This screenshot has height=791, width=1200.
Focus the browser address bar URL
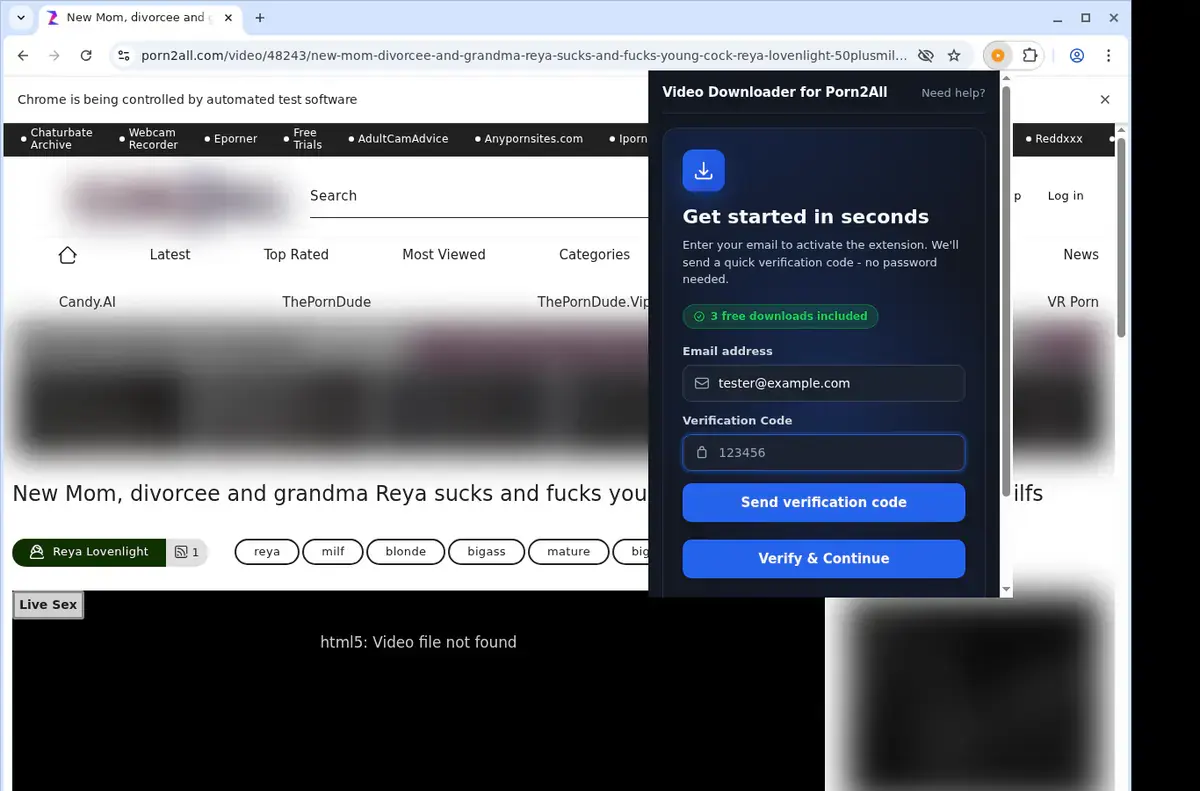pos(524,56)
